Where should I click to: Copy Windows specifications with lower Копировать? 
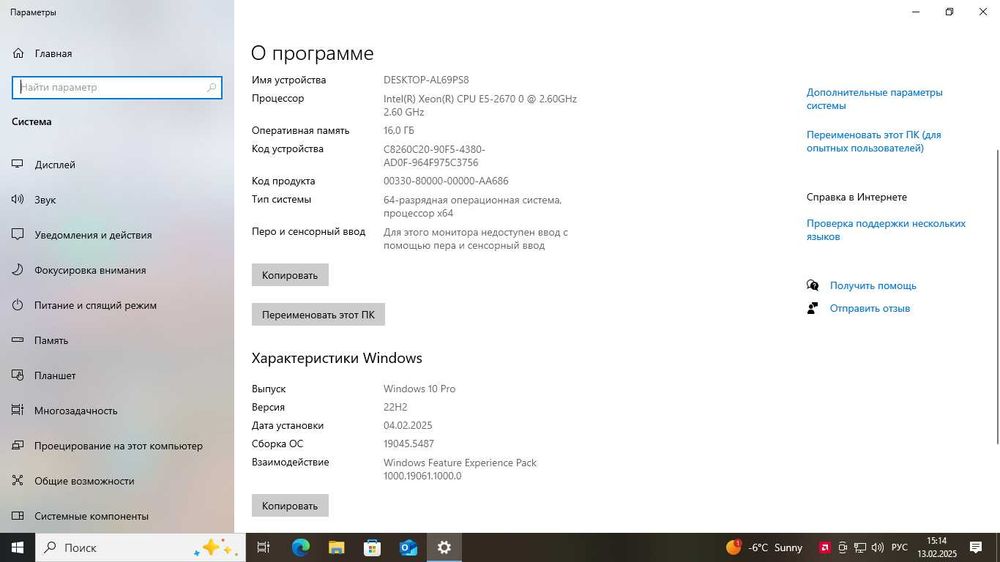pos(290,505)
